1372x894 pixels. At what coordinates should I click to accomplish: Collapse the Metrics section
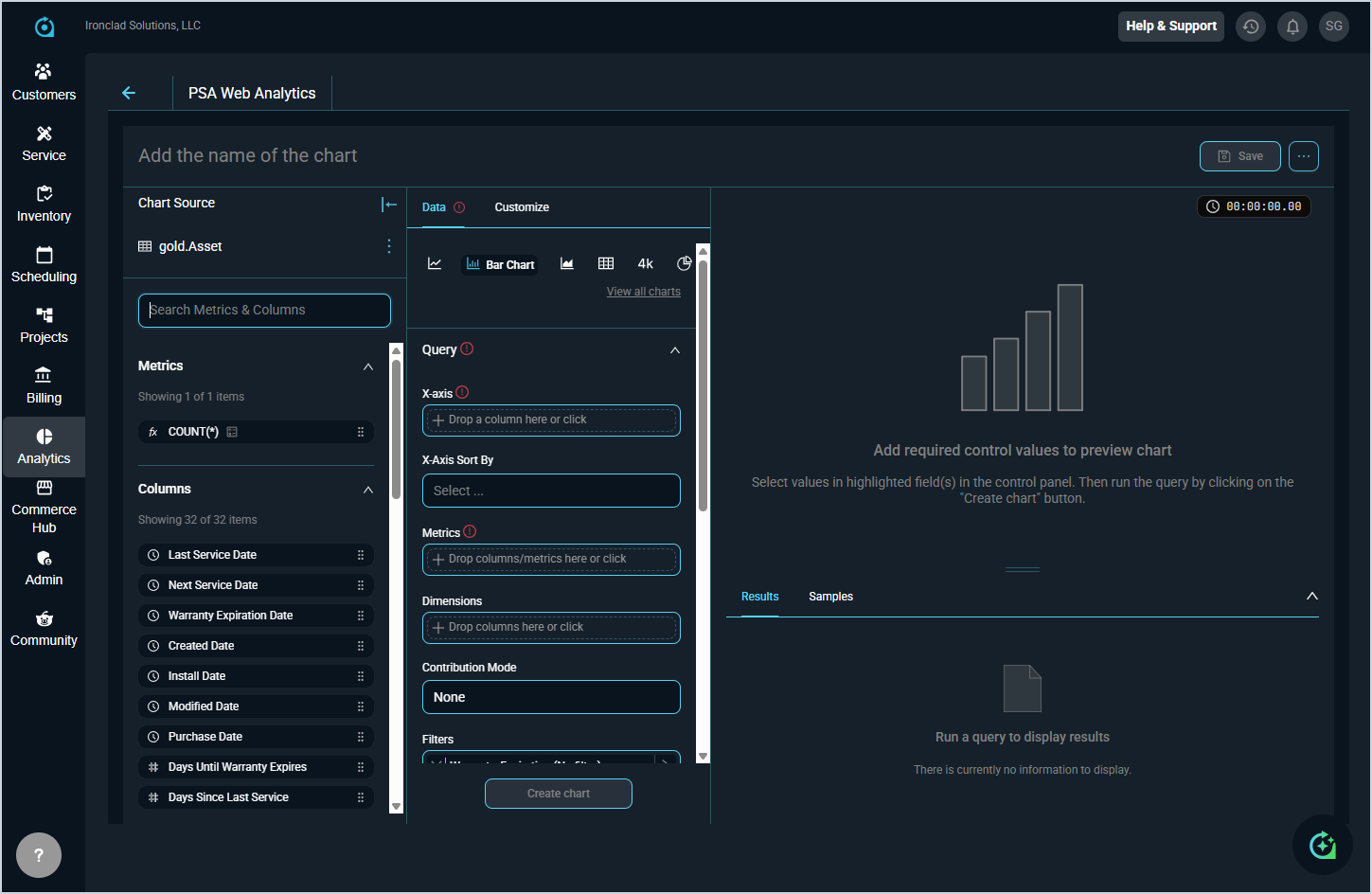368,367
